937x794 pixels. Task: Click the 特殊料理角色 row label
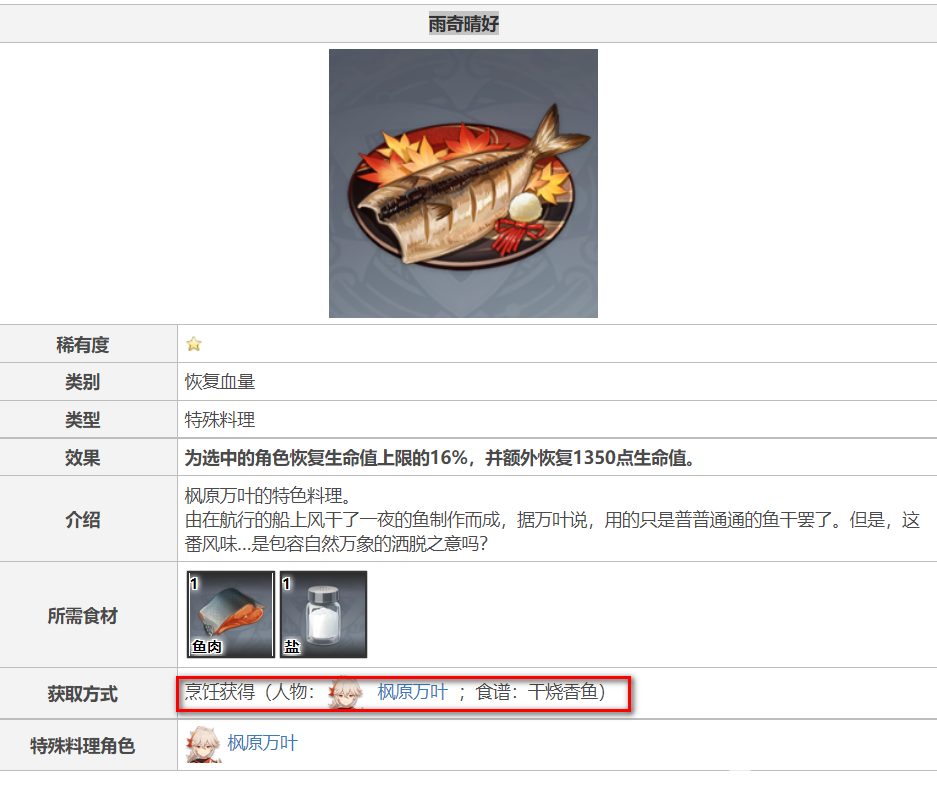click(x=82, y=746)
